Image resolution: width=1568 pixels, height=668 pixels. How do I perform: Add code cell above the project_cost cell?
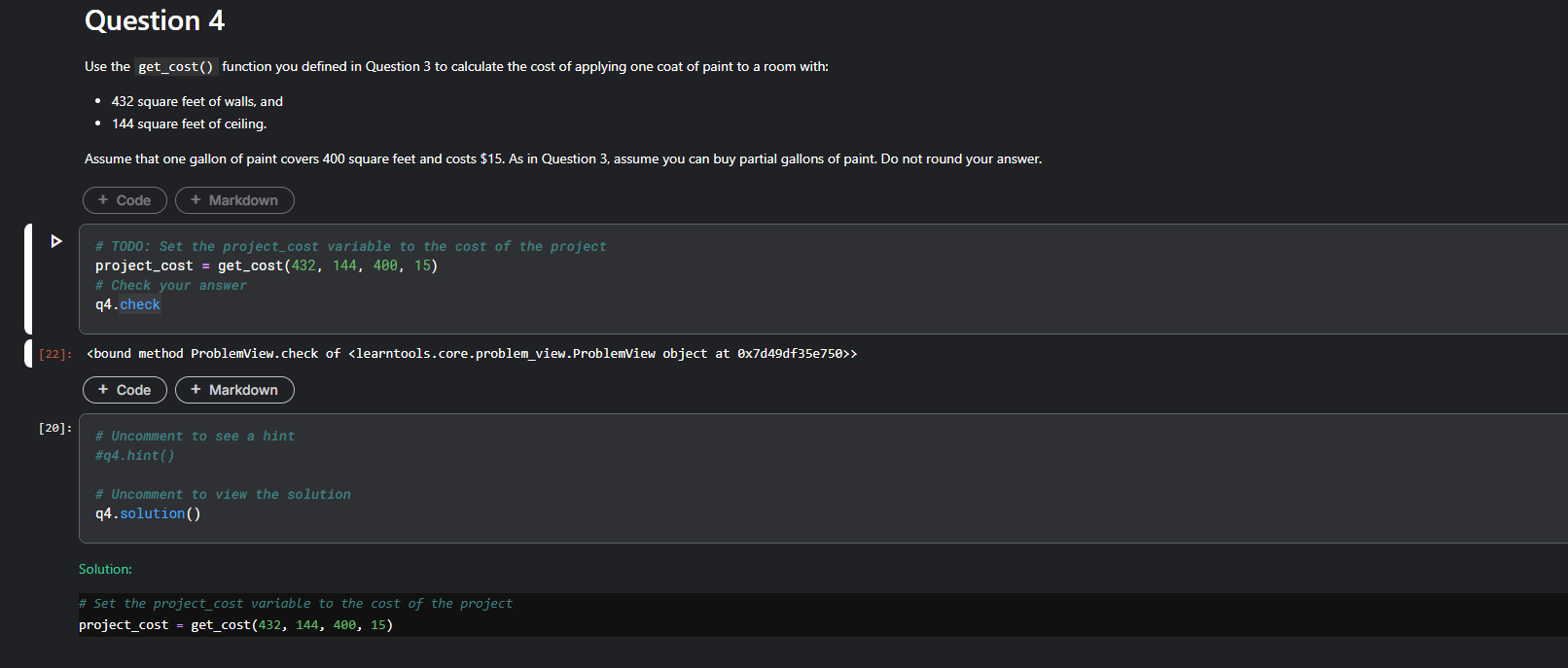click(x=125, y=200)
